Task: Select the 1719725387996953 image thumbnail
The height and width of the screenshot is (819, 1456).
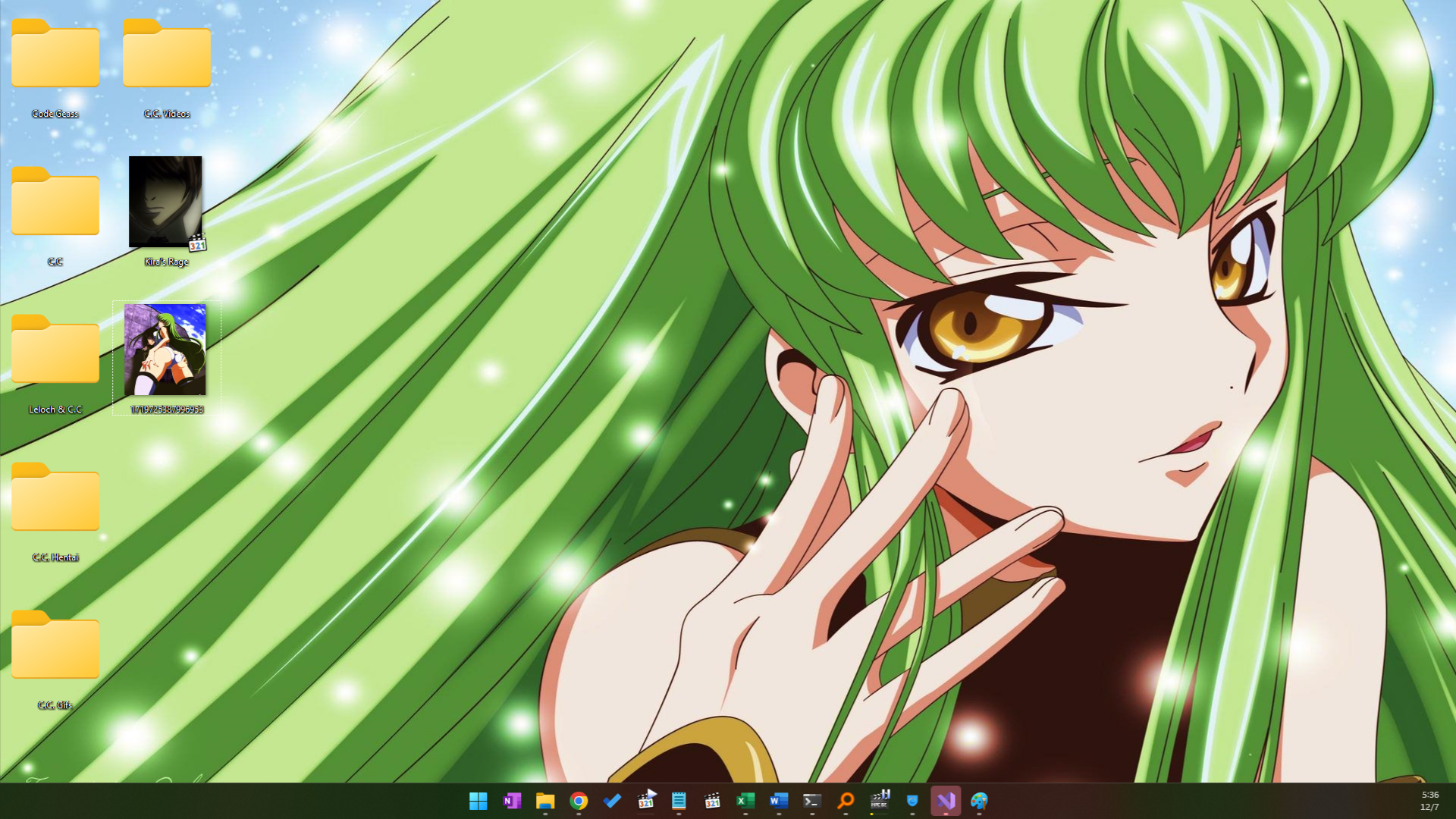Action: [x=166, y=349]
